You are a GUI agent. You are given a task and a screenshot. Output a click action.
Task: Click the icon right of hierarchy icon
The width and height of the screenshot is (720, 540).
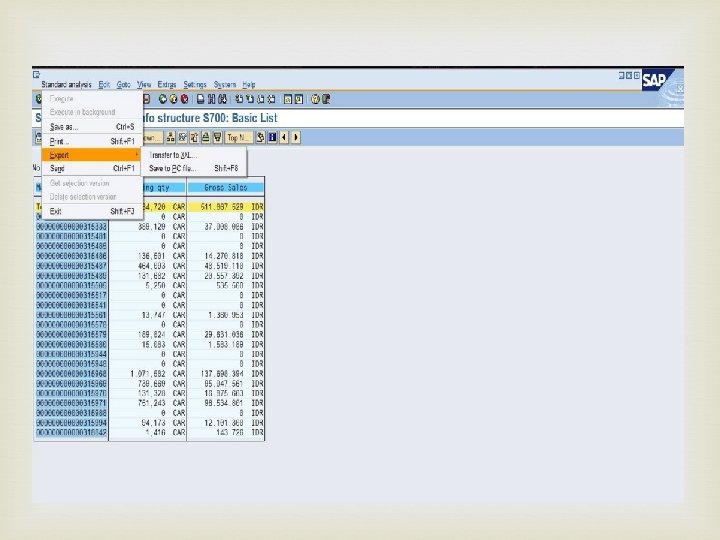coord(183,137)
